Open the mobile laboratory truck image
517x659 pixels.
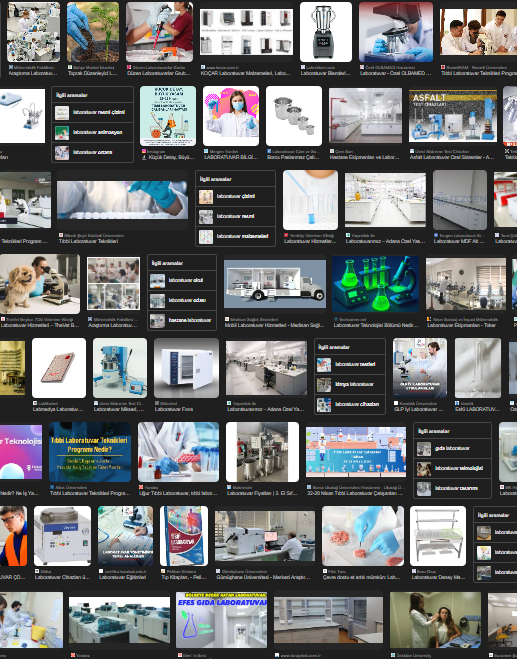[x=275, y=284]
